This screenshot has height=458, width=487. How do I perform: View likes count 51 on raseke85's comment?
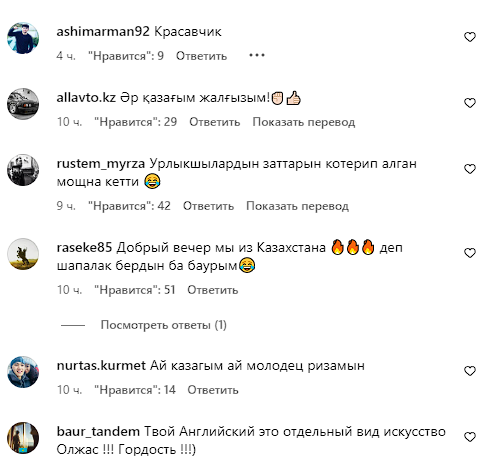(134, 290)
